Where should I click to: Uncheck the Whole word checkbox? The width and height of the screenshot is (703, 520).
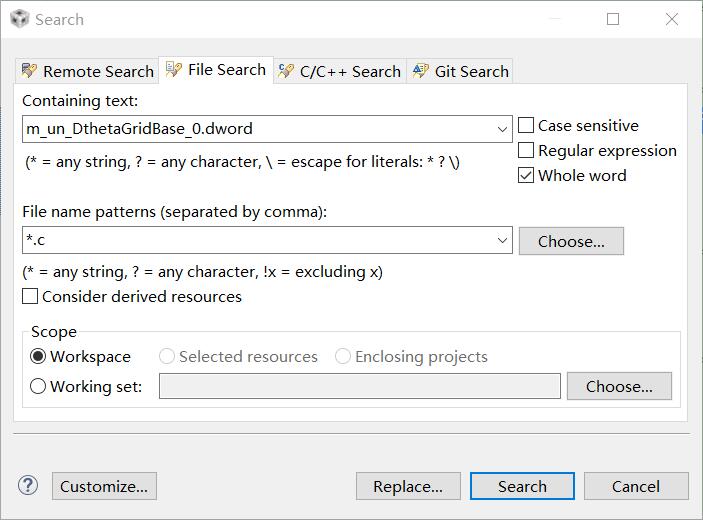tap(526, 176)
